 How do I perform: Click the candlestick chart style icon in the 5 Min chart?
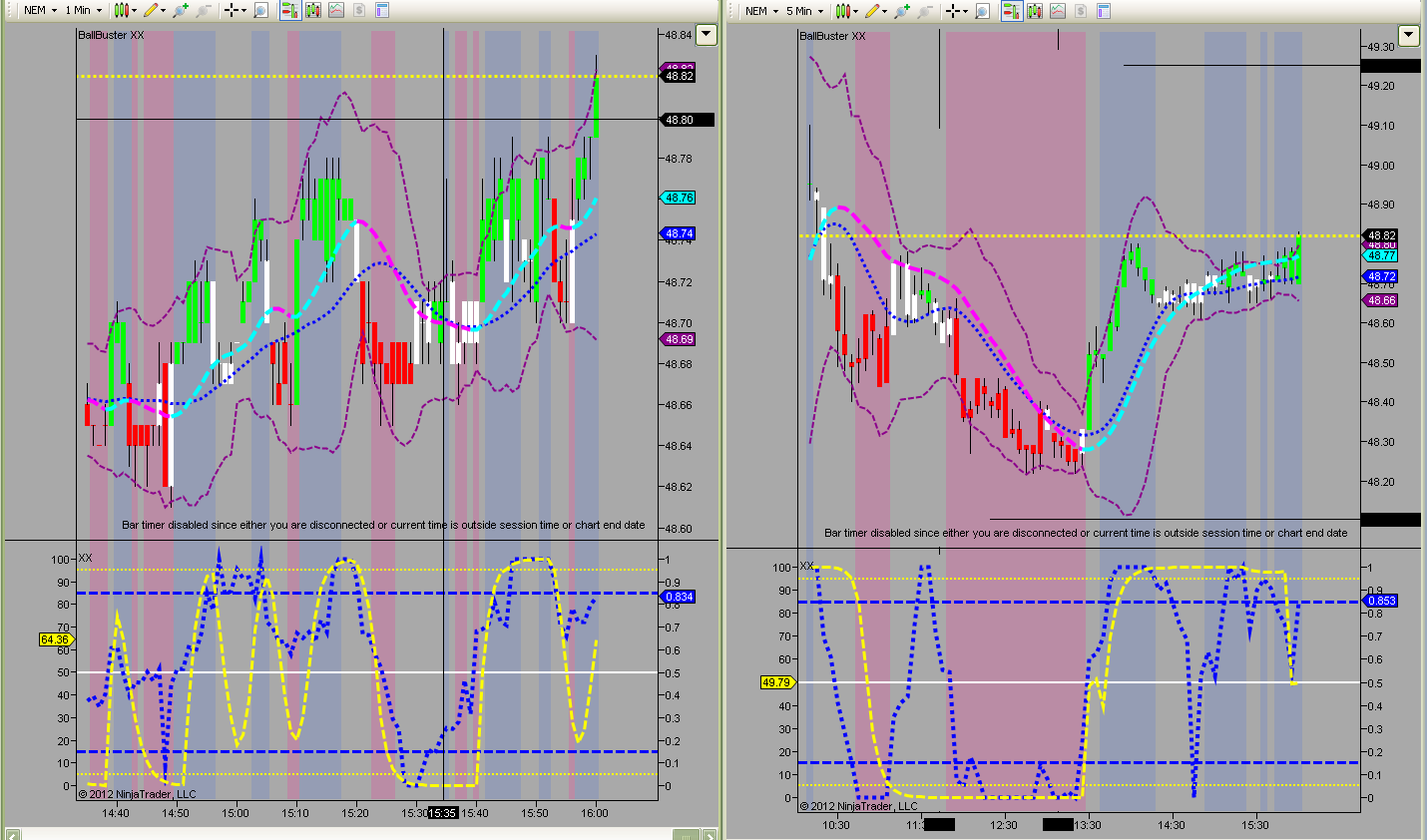click(842, 10)
